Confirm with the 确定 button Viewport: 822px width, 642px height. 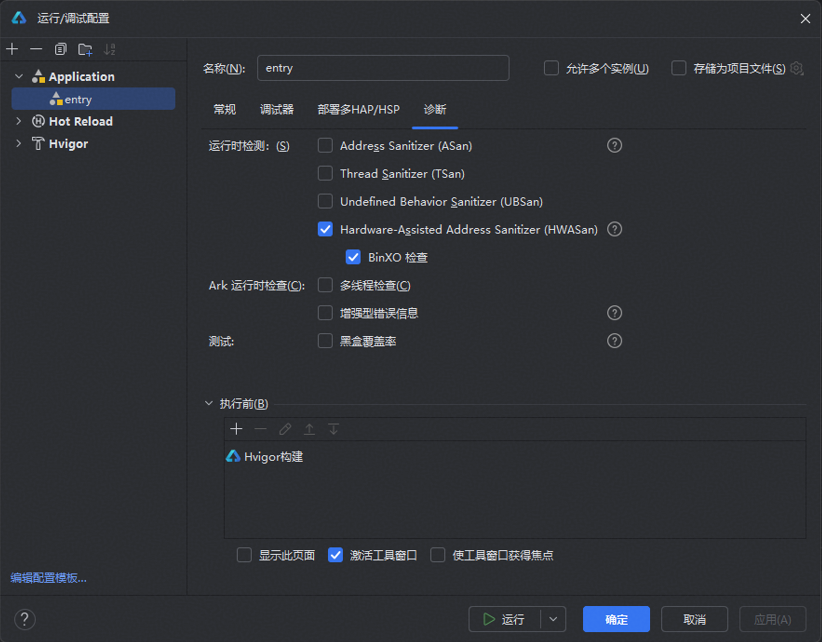(x=616, y=619)
